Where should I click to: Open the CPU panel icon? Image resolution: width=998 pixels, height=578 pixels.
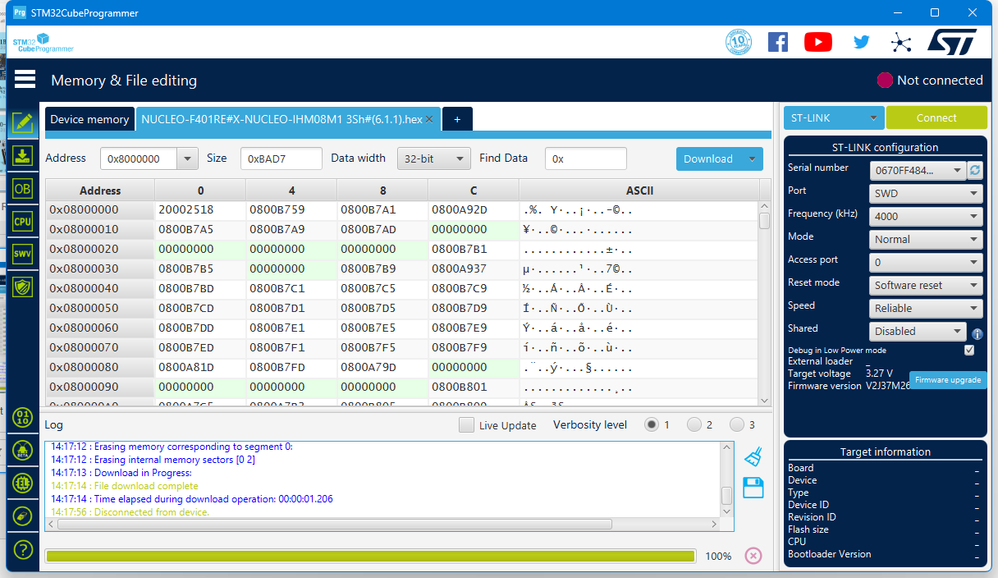(23, 222)
